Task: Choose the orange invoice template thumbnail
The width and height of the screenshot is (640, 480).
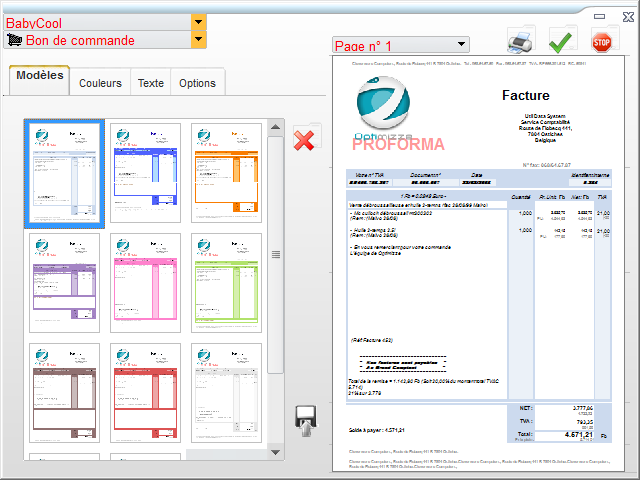Action: click(226, 173)
